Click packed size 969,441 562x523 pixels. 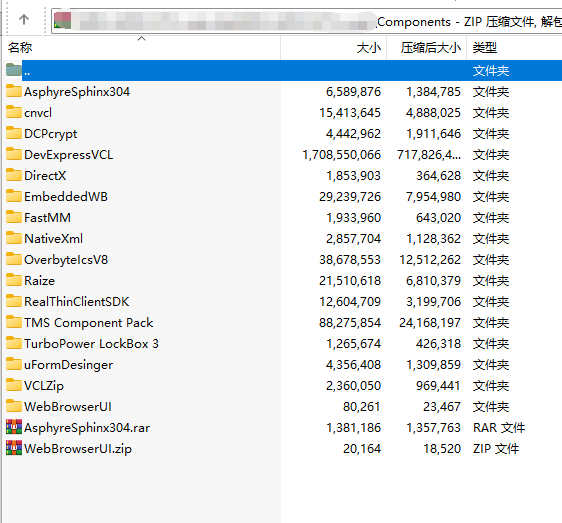(x=438, y=386)
